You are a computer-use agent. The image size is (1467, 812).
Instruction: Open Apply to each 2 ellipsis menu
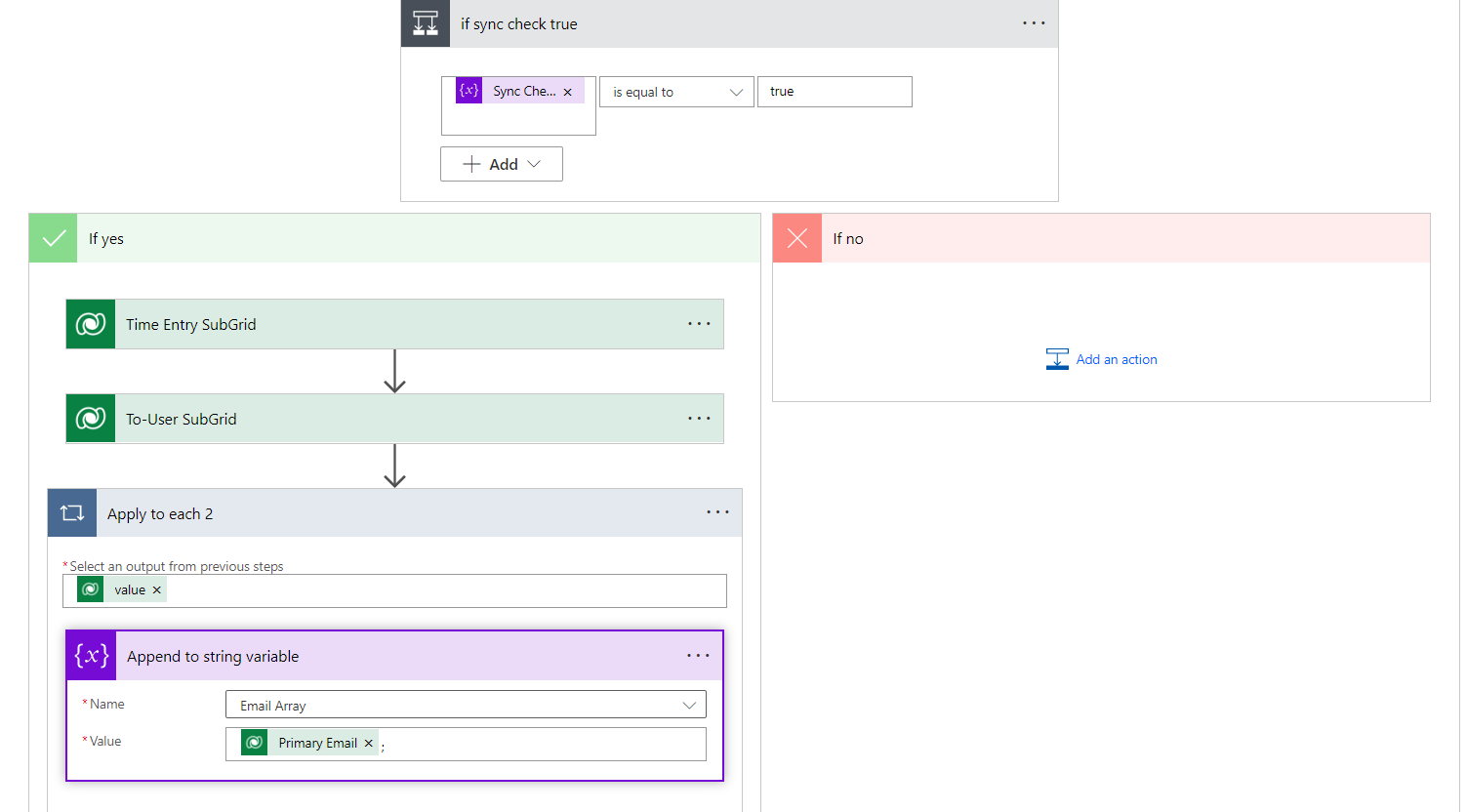[x=717, y=512]
